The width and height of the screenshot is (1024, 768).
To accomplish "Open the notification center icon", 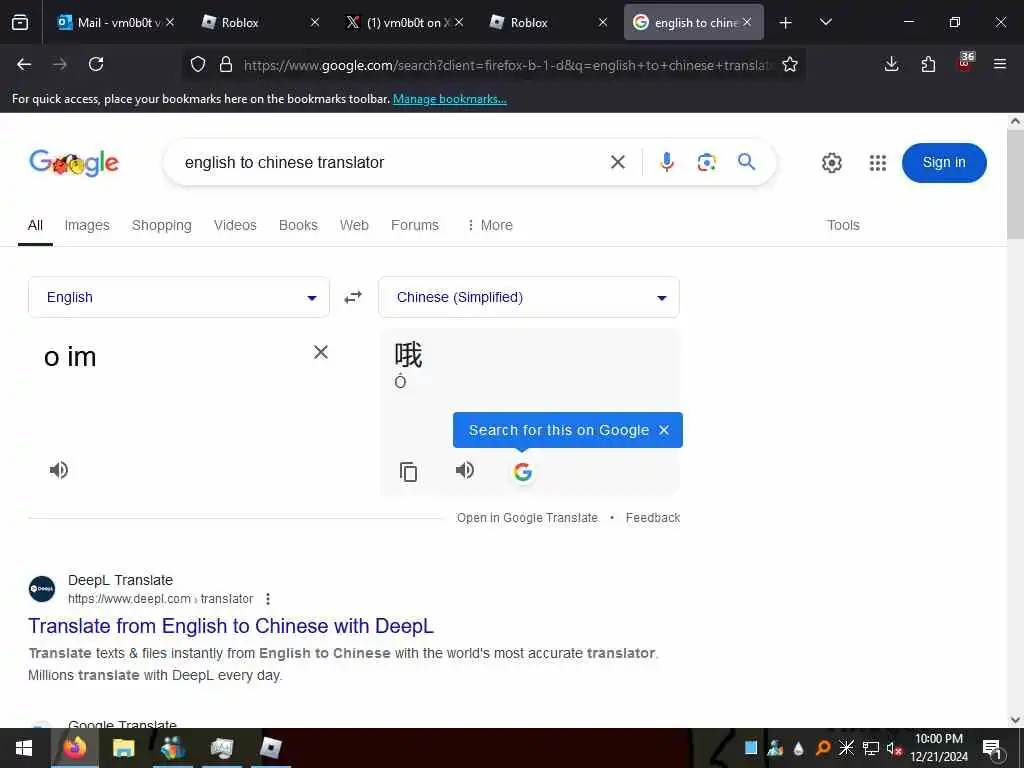I will 992,748.
